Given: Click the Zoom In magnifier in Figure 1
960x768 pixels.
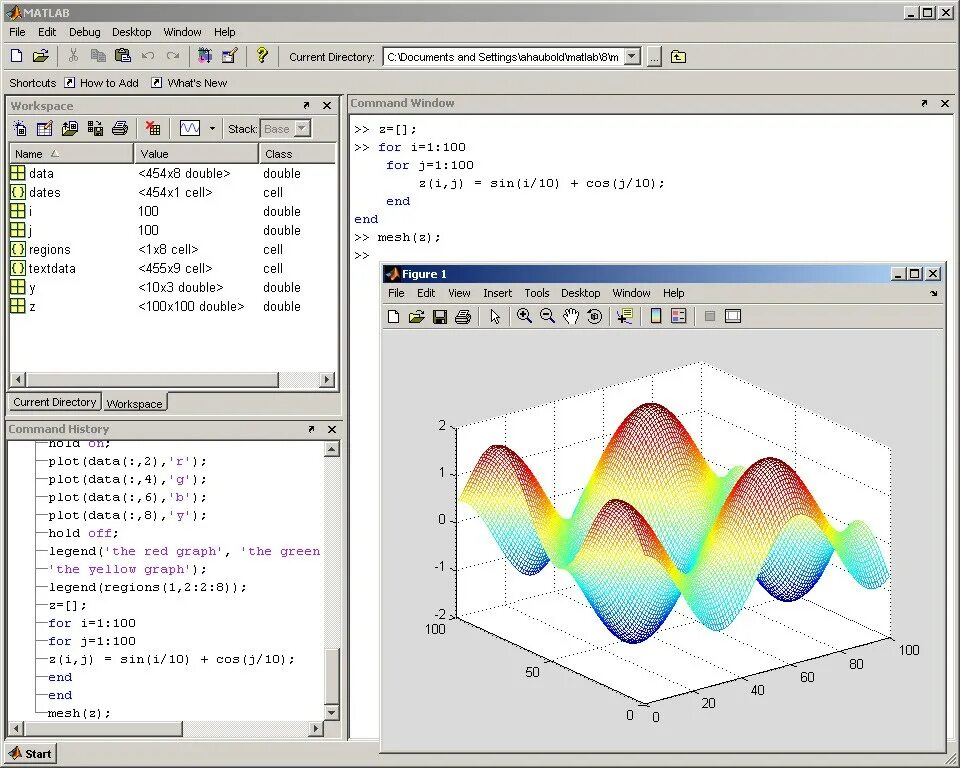Looking at the screenshot, I should pyautogui.click(x=524, y=316).
